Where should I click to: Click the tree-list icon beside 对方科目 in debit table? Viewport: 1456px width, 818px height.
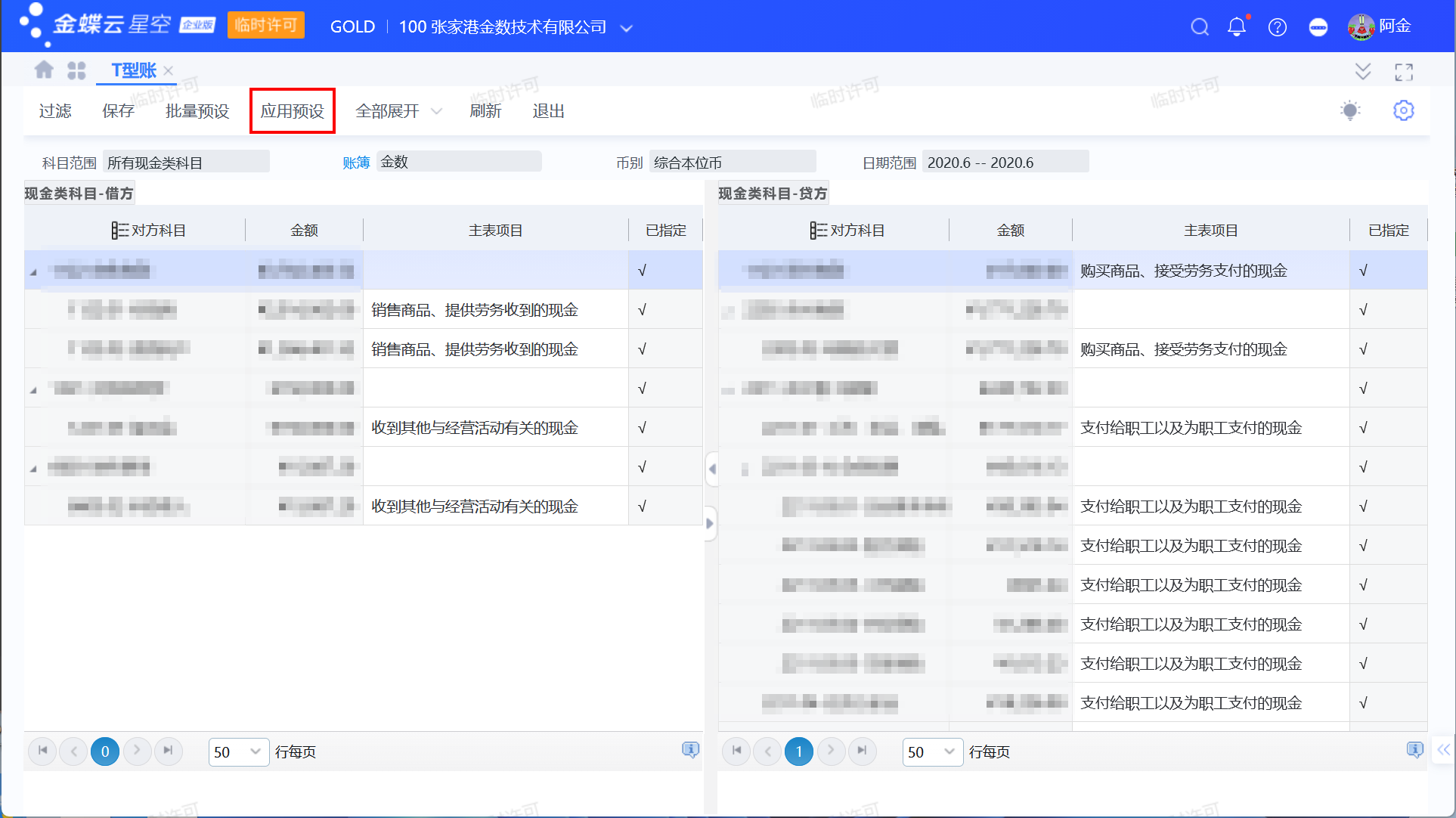(119, 231)
